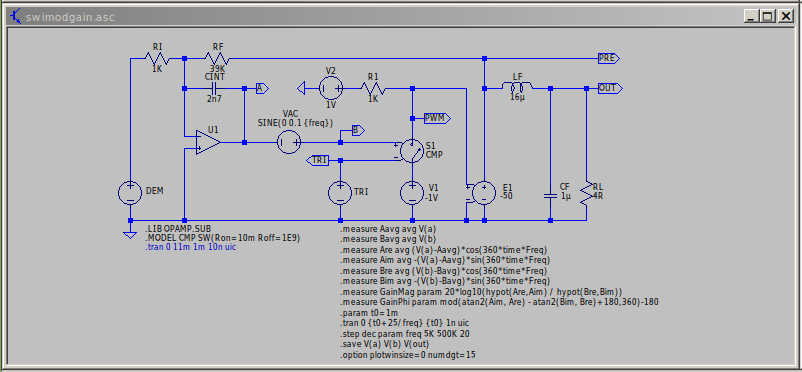Close the swimodgain.asc window

pyautogui.click(x=785, y=16)
